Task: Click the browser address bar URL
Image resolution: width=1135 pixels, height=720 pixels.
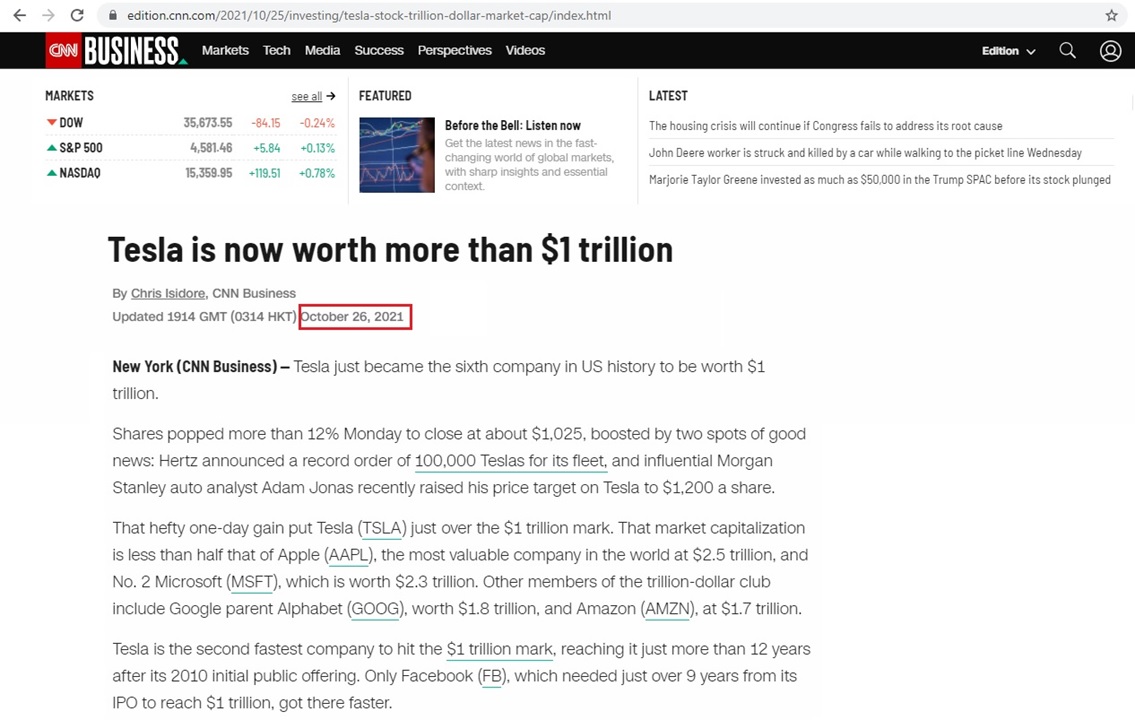Action: pos(368,16)
